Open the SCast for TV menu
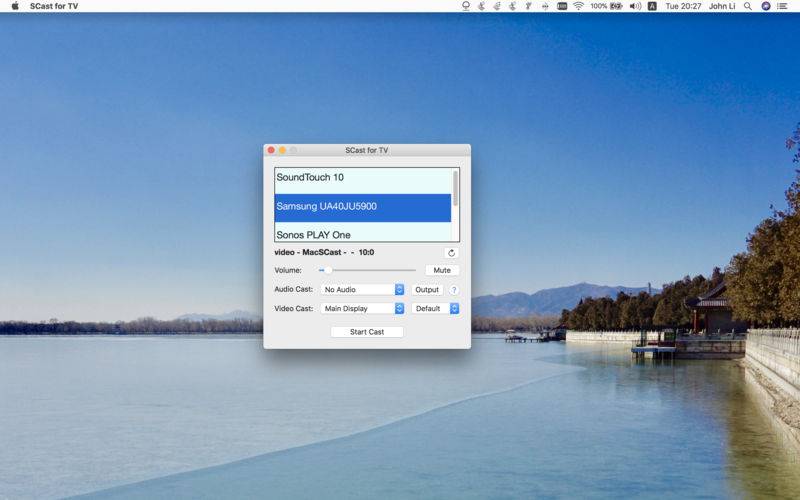800x500 pixels. [x=54, y=6]
